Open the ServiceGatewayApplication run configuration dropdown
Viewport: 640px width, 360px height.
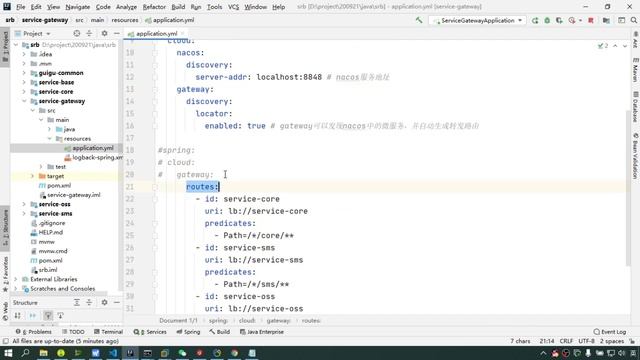coord(478,20)
